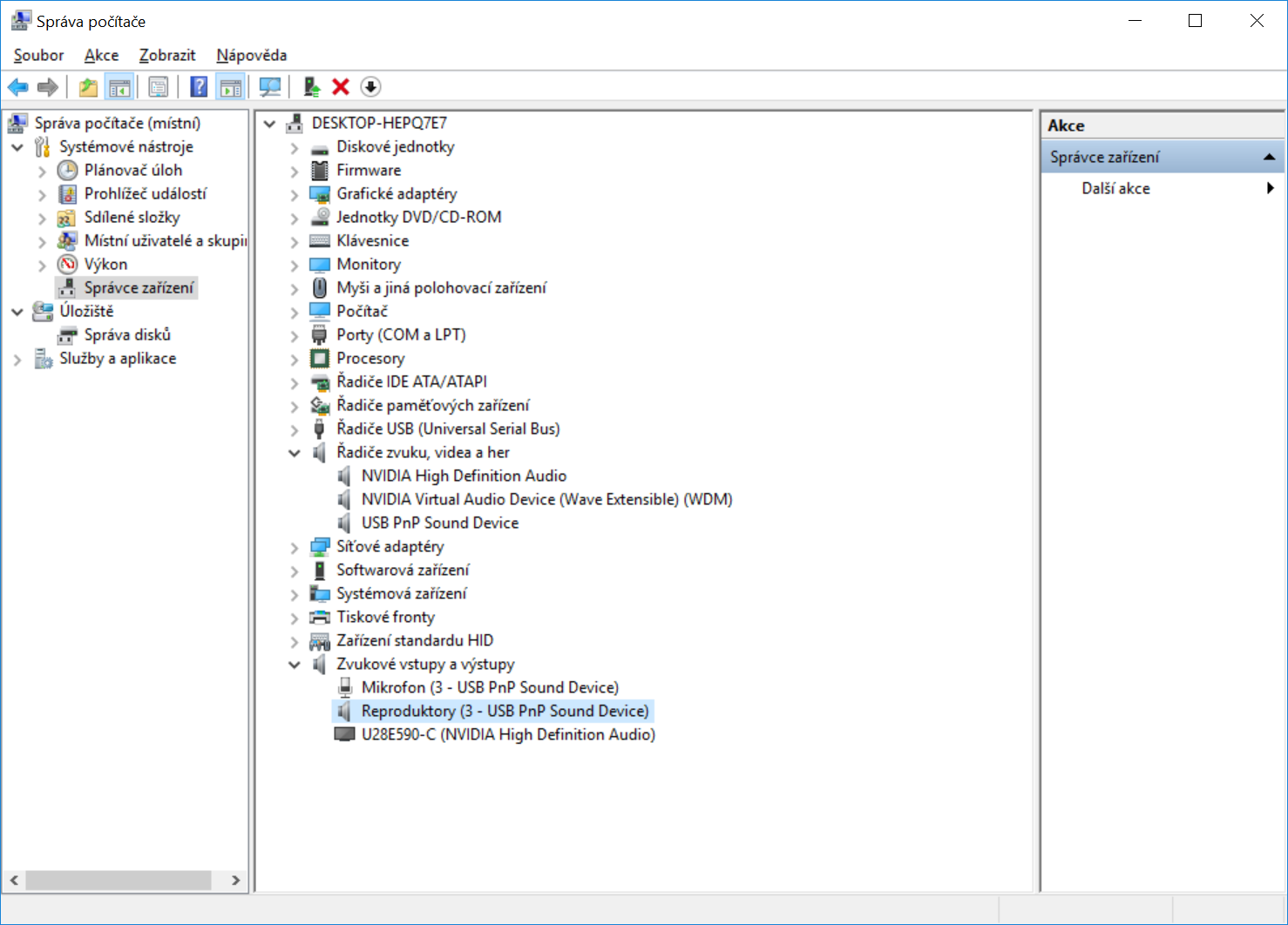Toggle the Action pane toolbar button
1288x925 pixels.
click(x=231, y=87)
